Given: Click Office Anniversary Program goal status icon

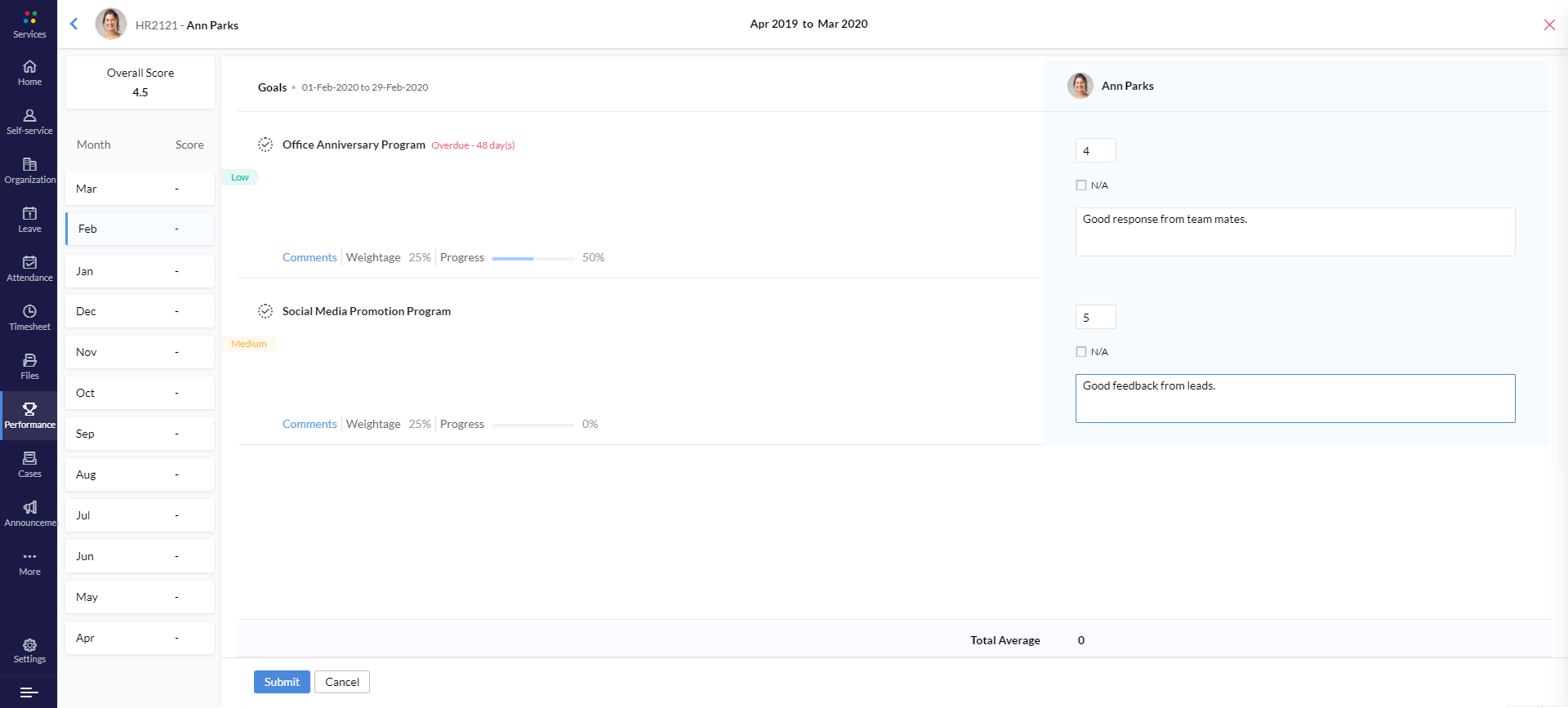Looking at the screenshot, I should [265, 145].
